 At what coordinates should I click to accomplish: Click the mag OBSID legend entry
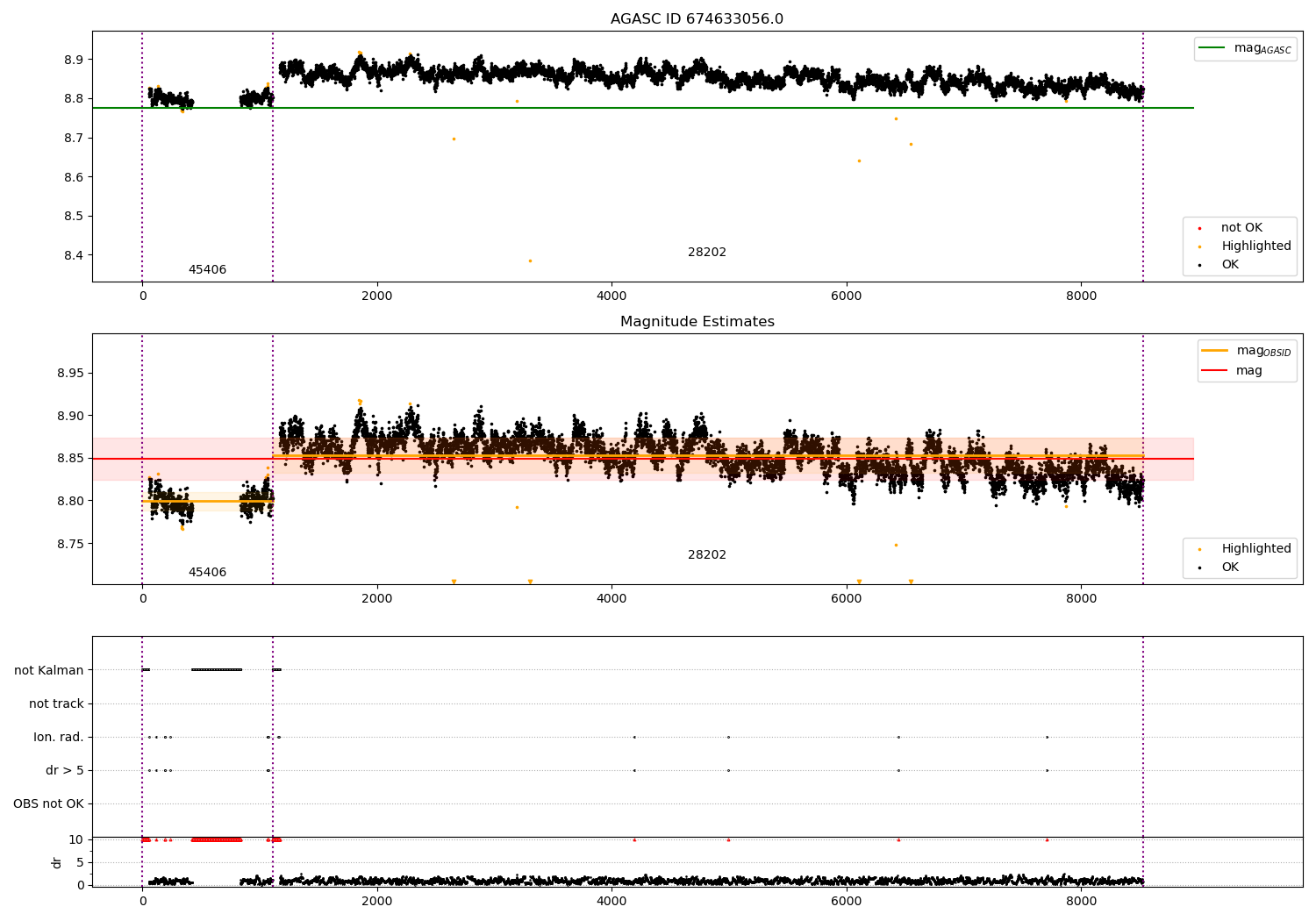[1247, 351]
